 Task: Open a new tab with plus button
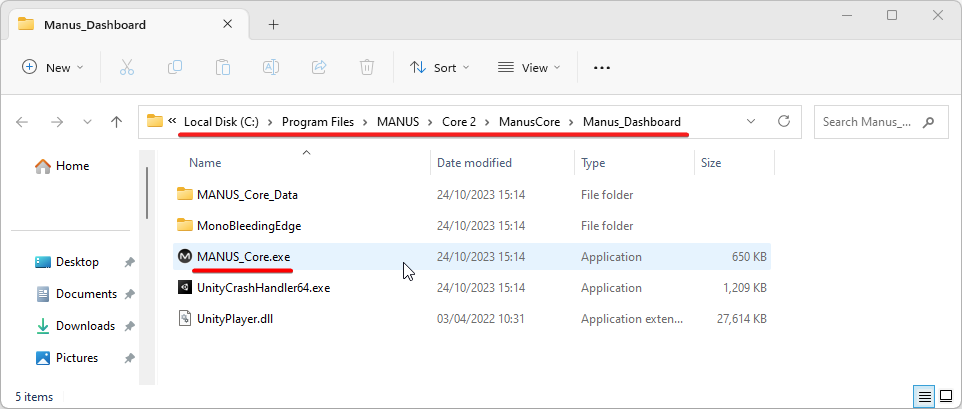(273, 24)
